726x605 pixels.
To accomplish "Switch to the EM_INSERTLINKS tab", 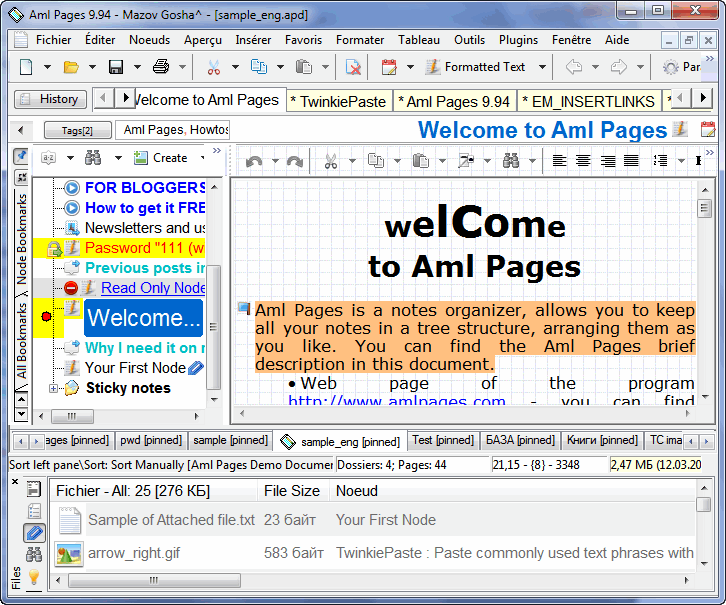I will click(x=588, y=101).
